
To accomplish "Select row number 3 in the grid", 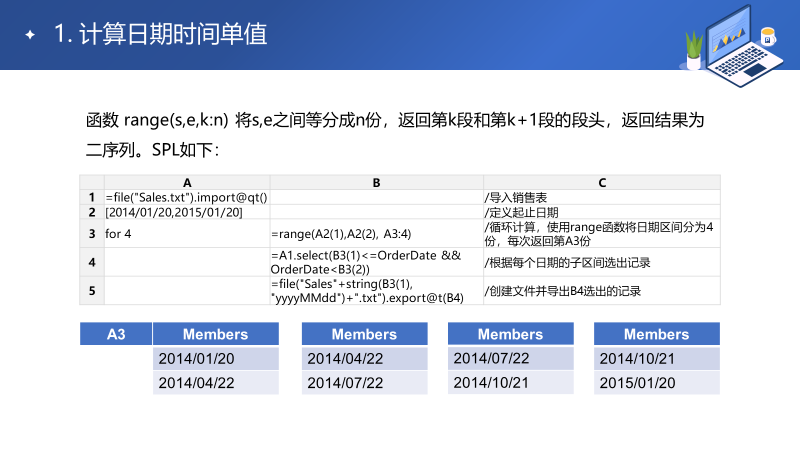I will [x=92, y=234].
